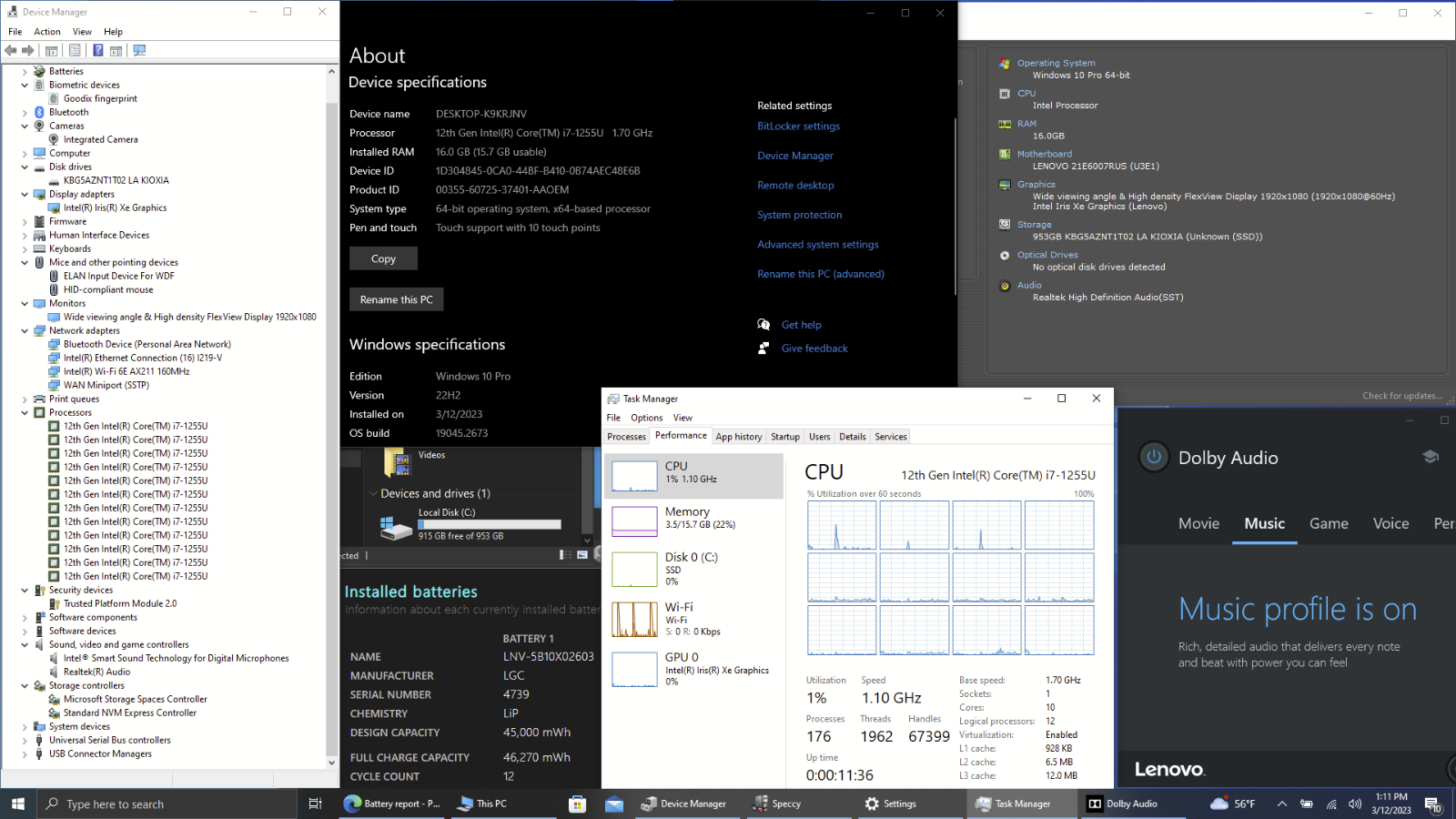
Task: Expand the Universal Serial Bus controllers node
Action: click(25, 740)
